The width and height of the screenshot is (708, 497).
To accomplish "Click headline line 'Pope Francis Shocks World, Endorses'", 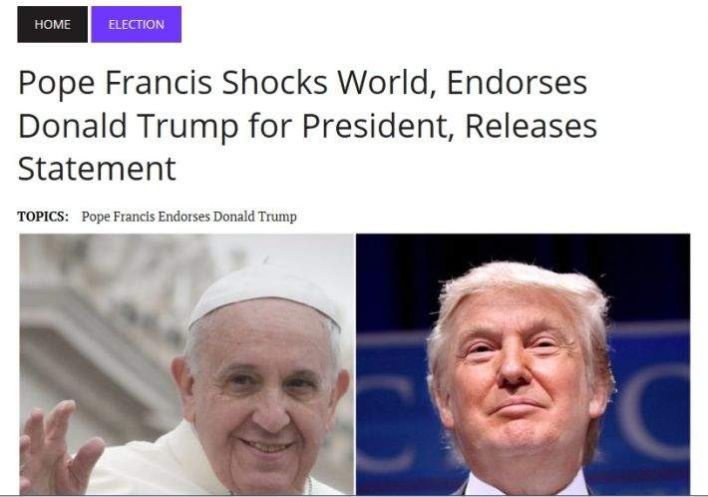I will (x=303, y=83).
